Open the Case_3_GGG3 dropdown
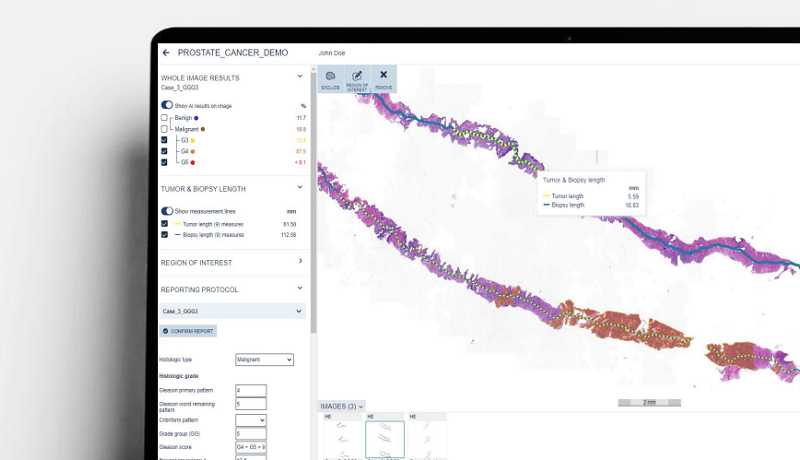The width and height of the screenshot is (800, 460). click(300, 311)
